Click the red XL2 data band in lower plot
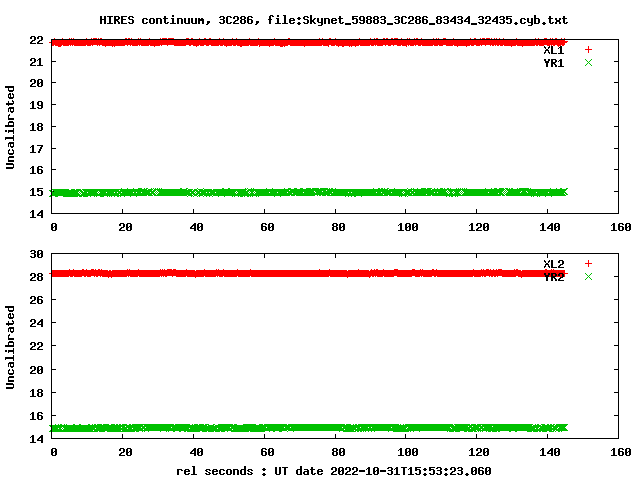 [x=309, y=273]
